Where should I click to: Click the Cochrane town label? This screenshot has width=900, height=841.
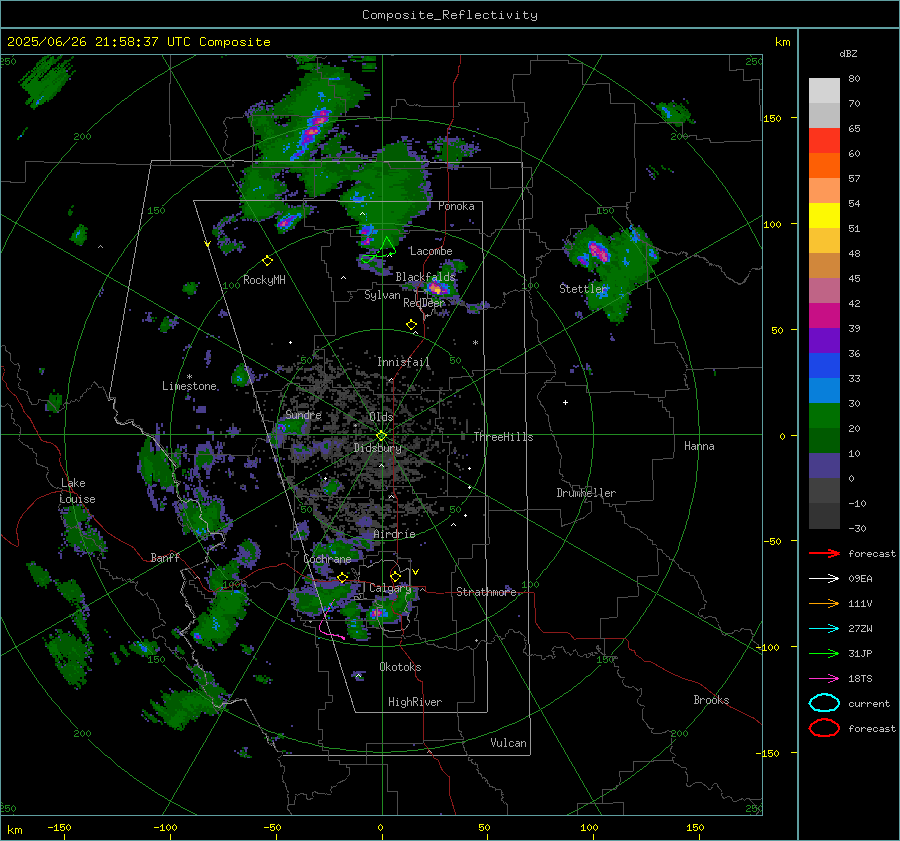tap(327, 559)
